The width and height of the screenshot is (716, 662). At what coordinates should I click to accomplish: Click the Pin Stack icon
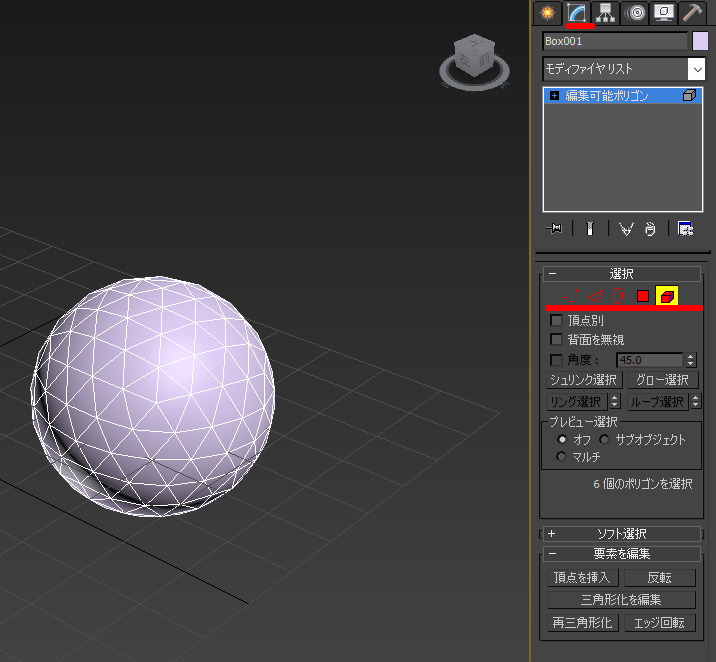click(x=554, y=229)
